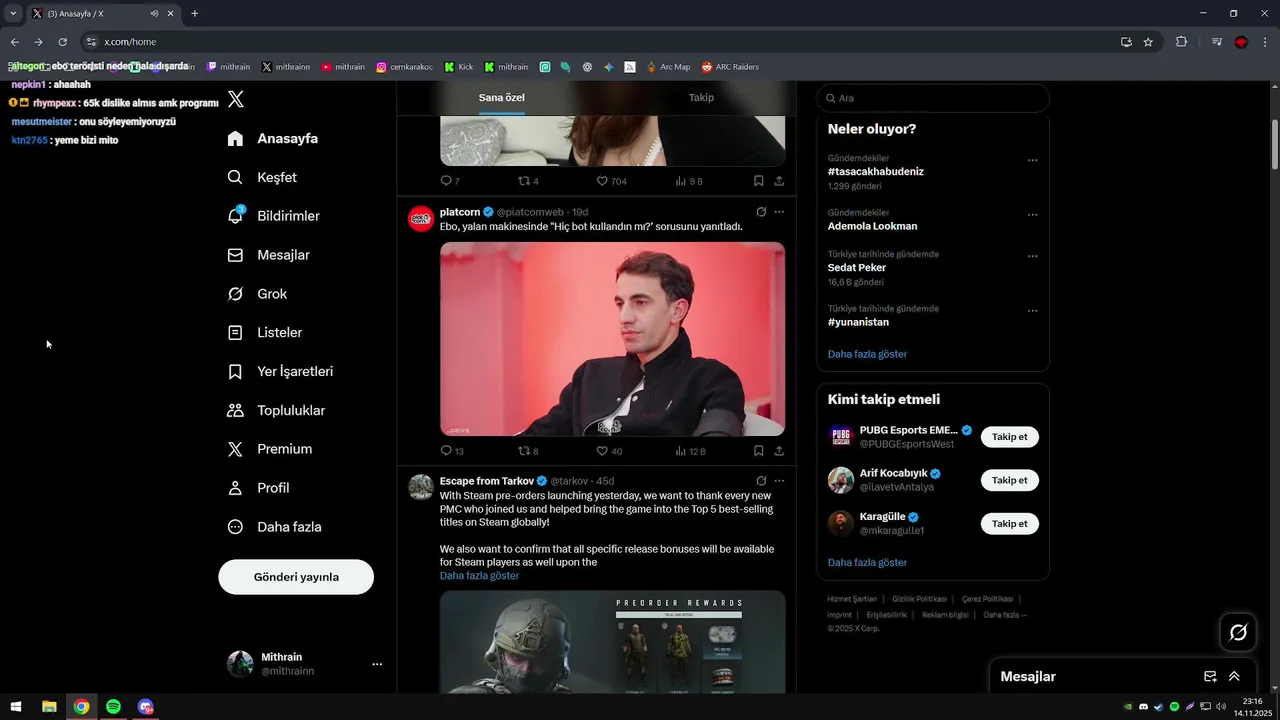
Task: Open Premium in the sidebar
Action: coord(270,449)
